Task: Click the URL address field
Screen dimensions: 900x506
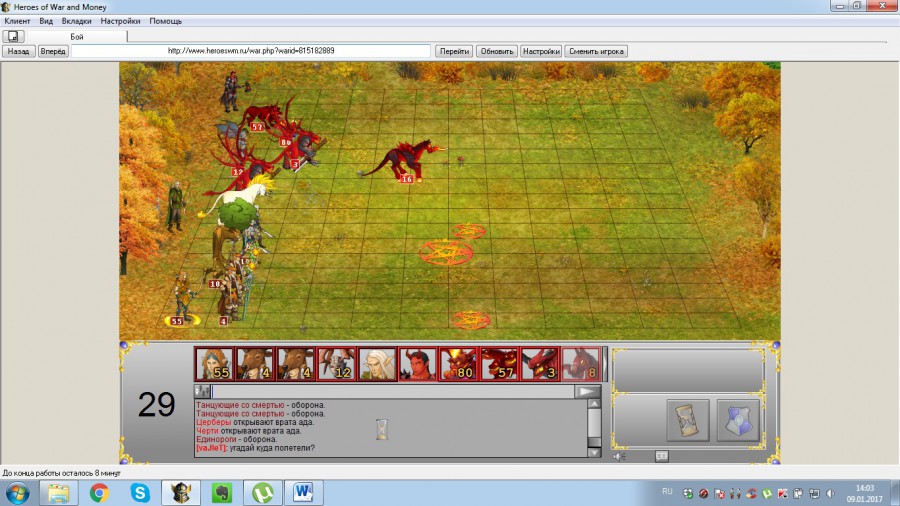Action: (251, 50)
